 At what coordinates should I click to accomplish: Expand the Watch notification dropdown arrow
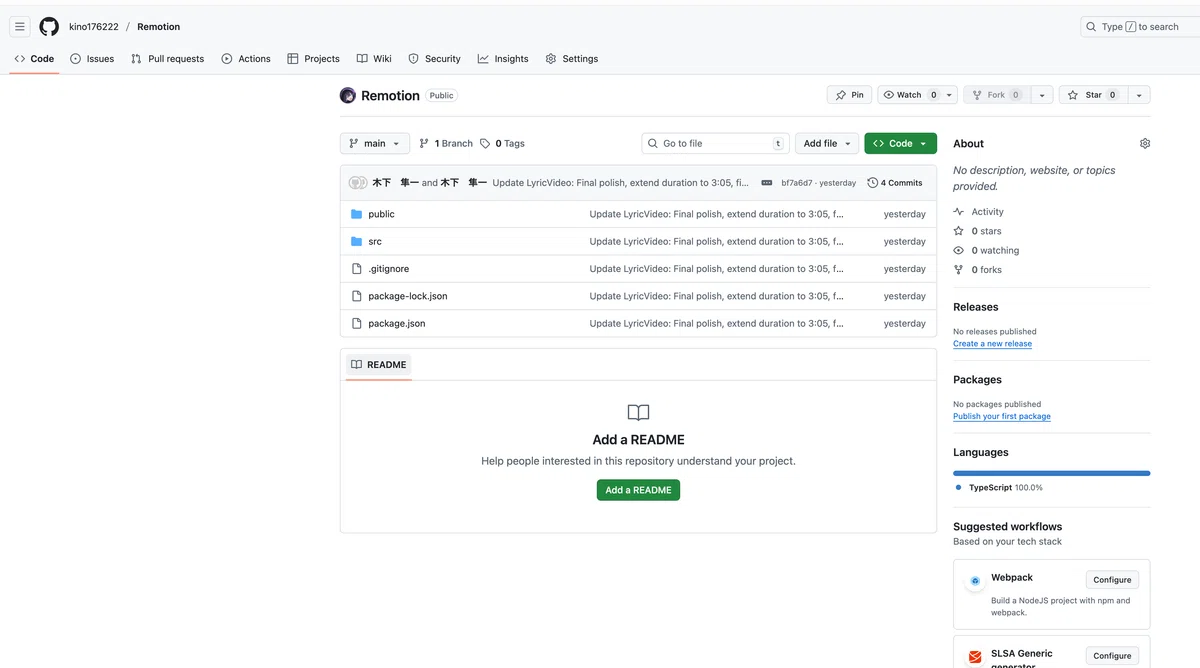950,95
